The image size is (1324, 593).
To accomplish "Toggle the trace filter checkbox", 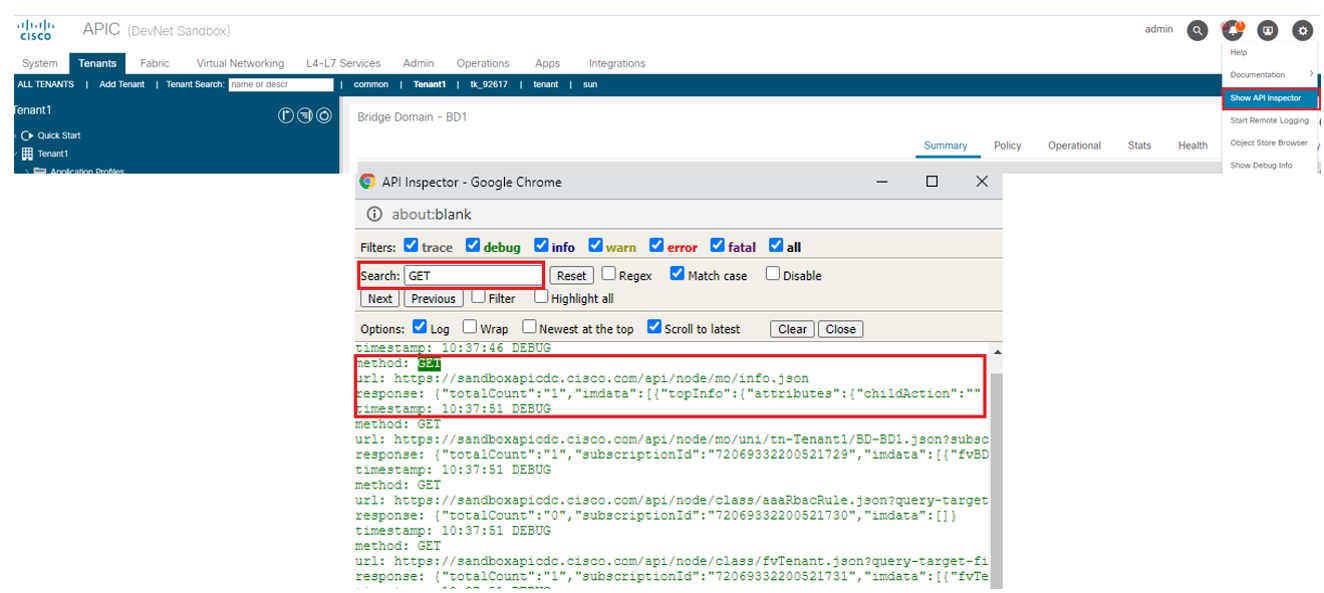I will coord(410,245).
